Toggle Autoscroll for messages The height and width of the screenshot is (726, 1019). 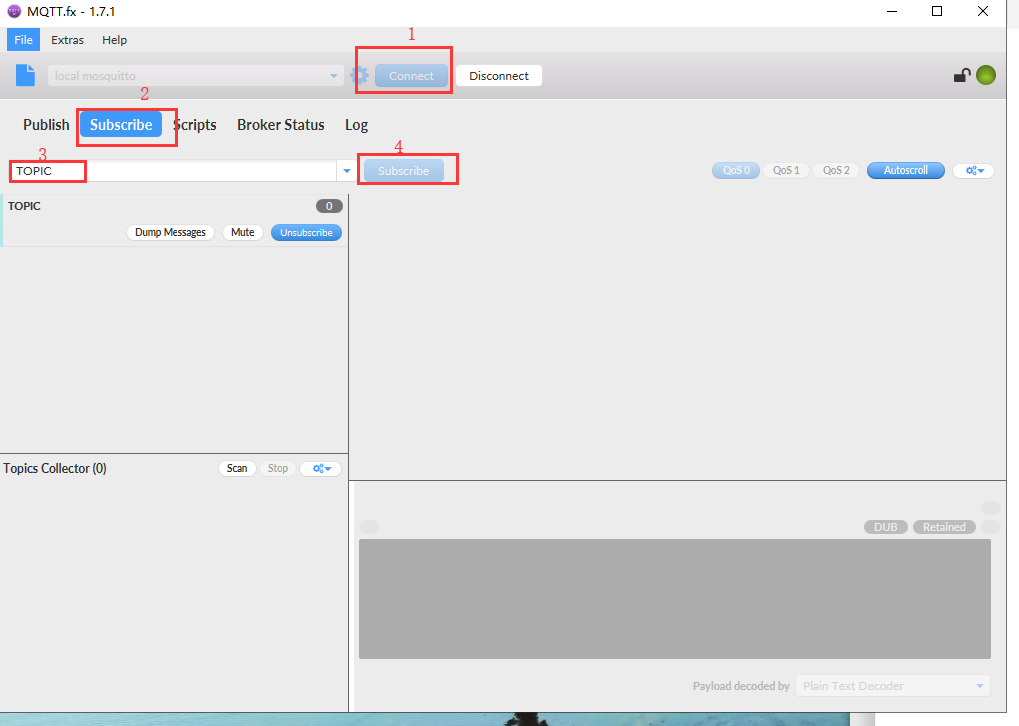pyautogui.click(x=905, y=171)
